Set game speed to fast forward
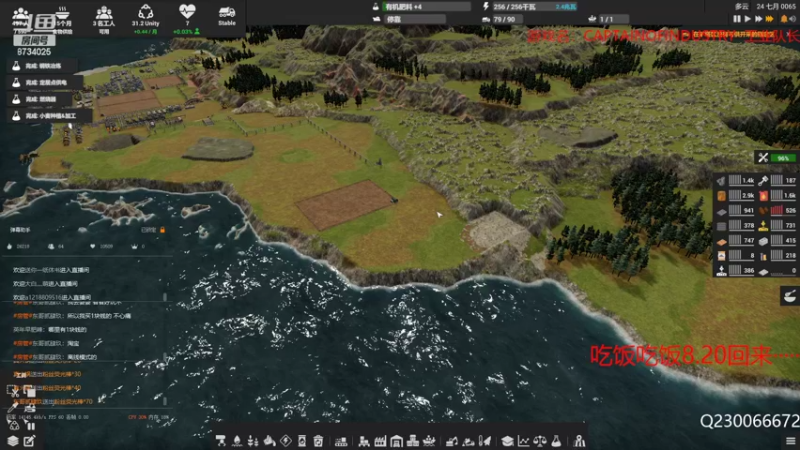 click(x=758, y=19)
